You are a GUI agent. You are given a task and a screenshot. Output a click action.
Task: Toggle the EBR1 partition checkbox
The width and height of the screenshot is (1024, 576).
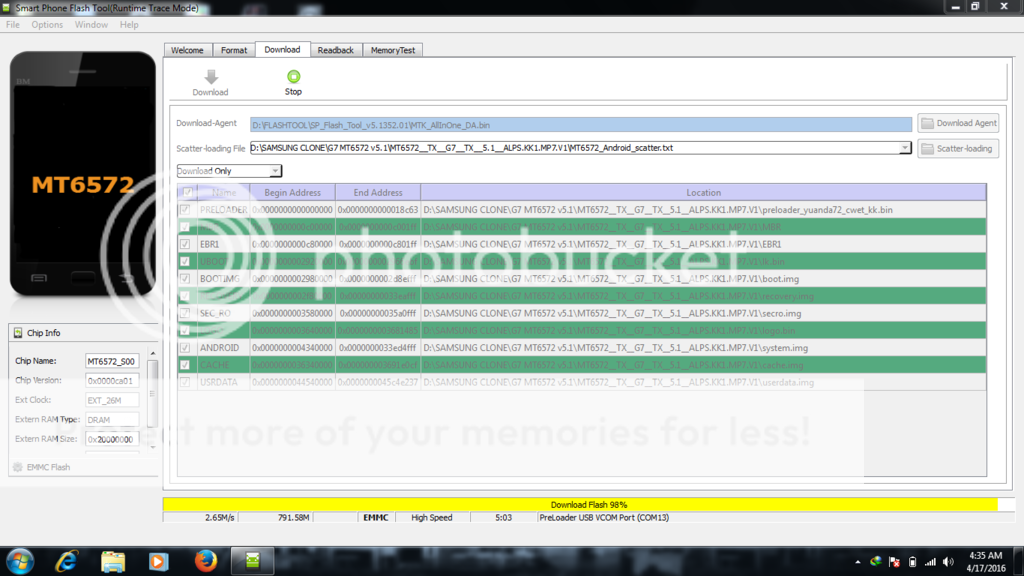click(x=185, y=244)
